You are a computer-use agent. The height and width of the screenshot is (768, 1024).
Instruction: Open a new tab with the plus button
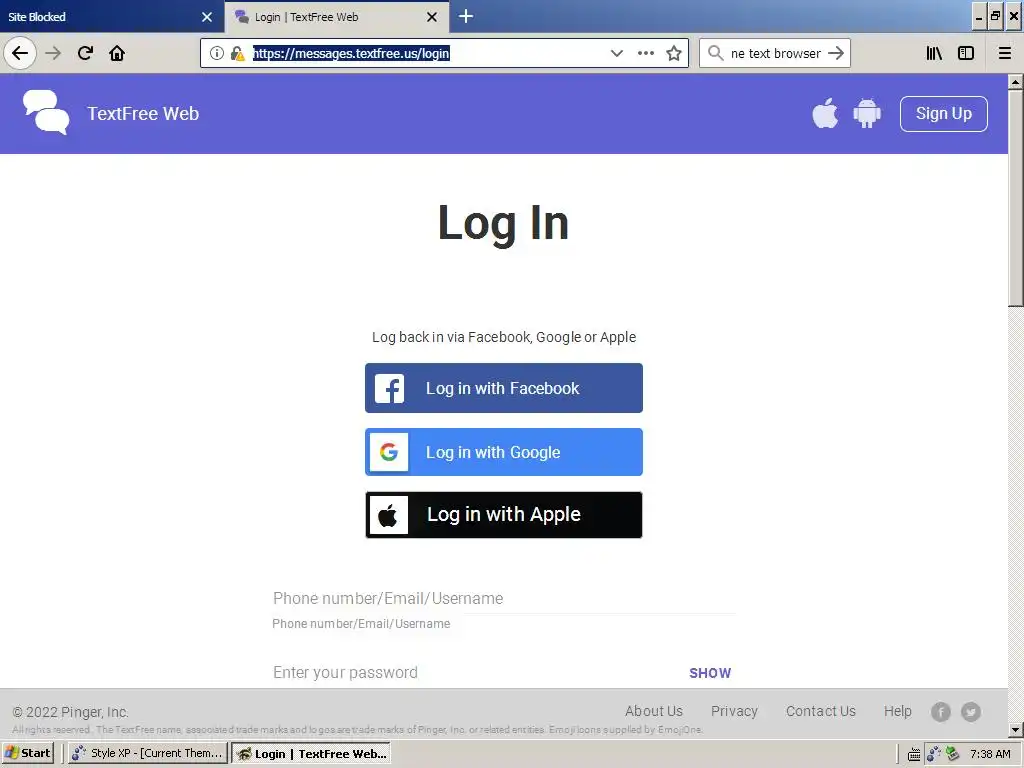[466, 16]
